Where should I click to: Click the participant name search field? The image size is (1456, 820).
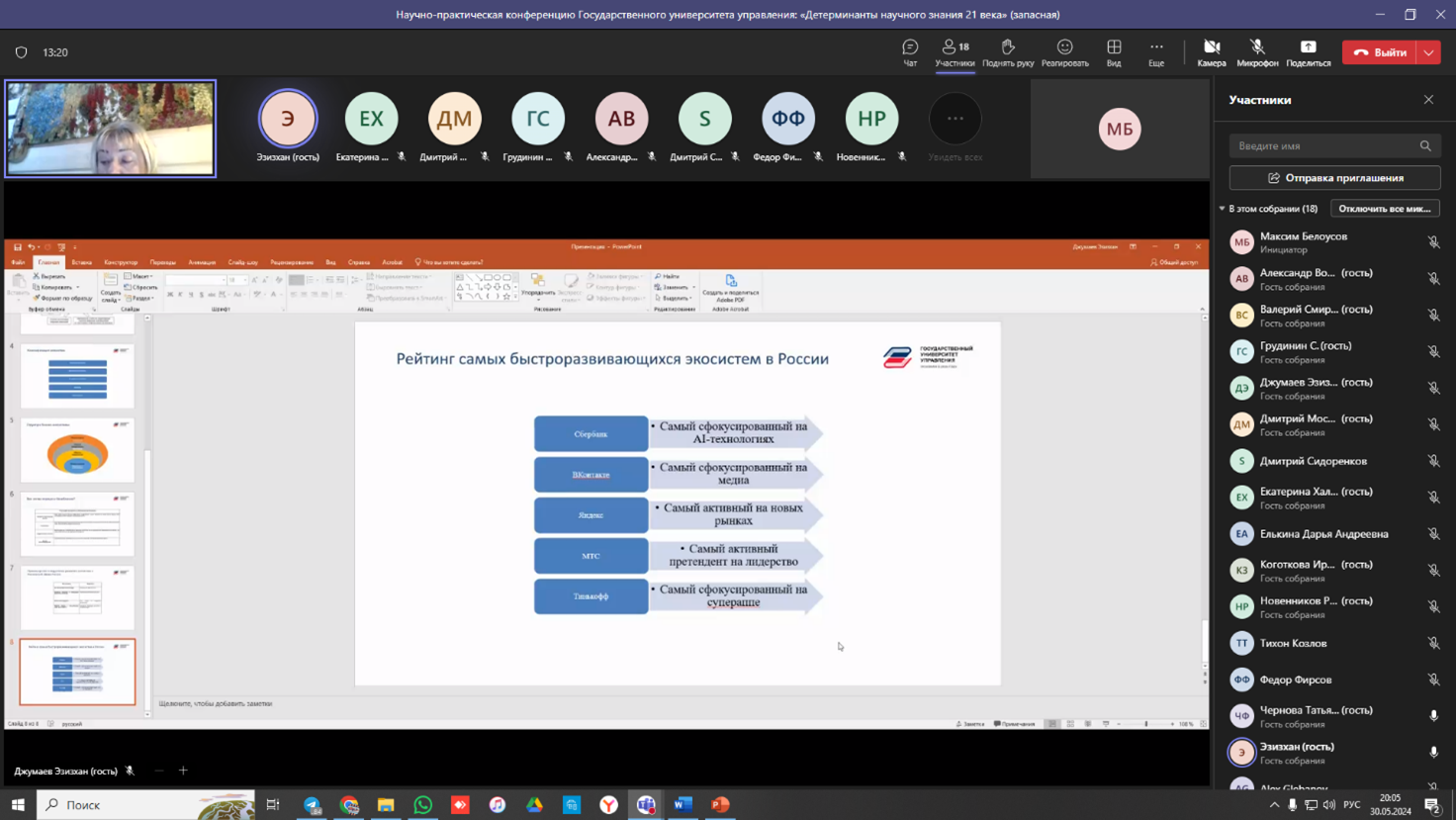[1334, 145]
